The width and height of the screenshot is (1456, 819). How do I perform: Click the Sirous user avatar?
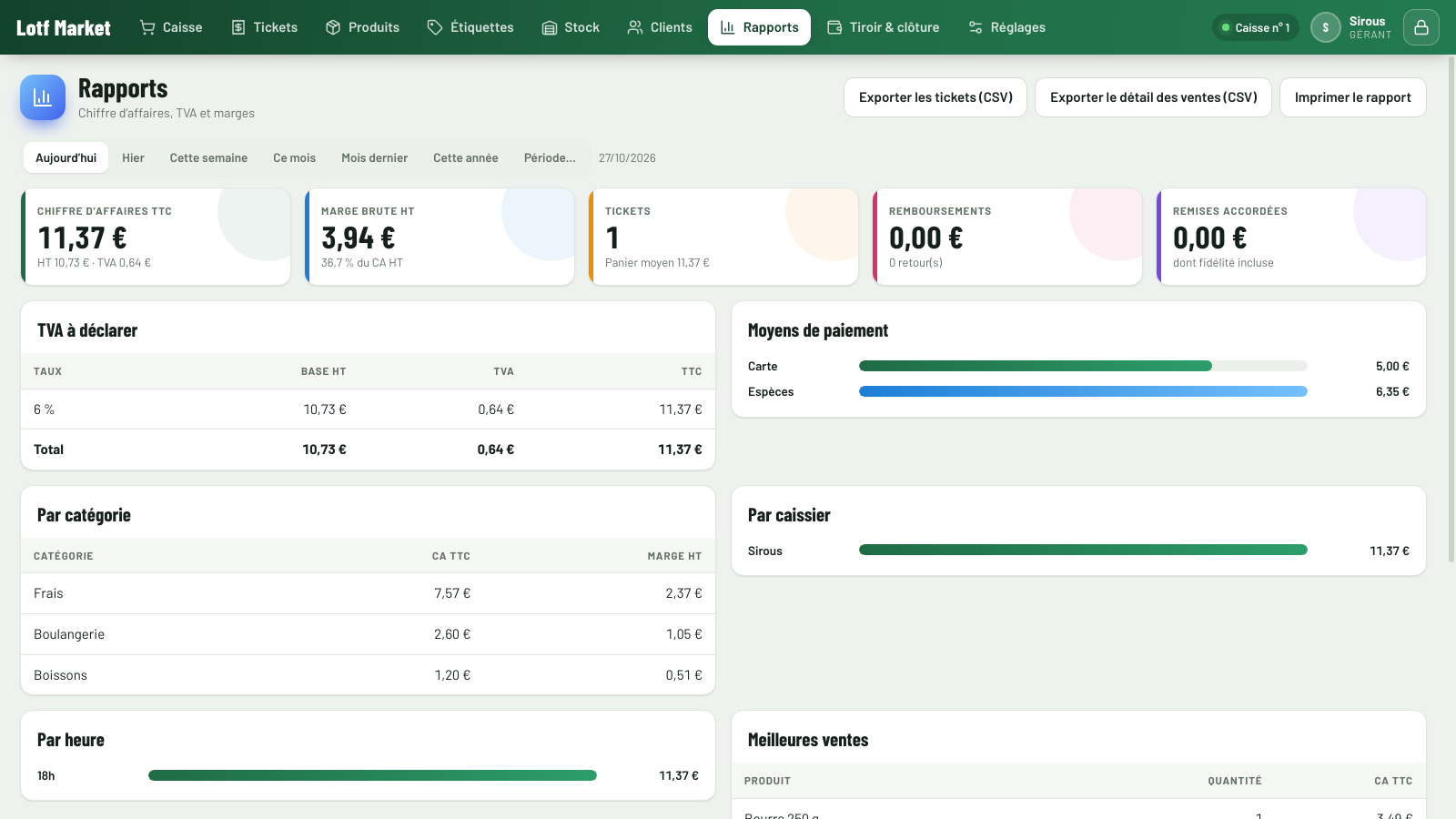point(1326,27)
